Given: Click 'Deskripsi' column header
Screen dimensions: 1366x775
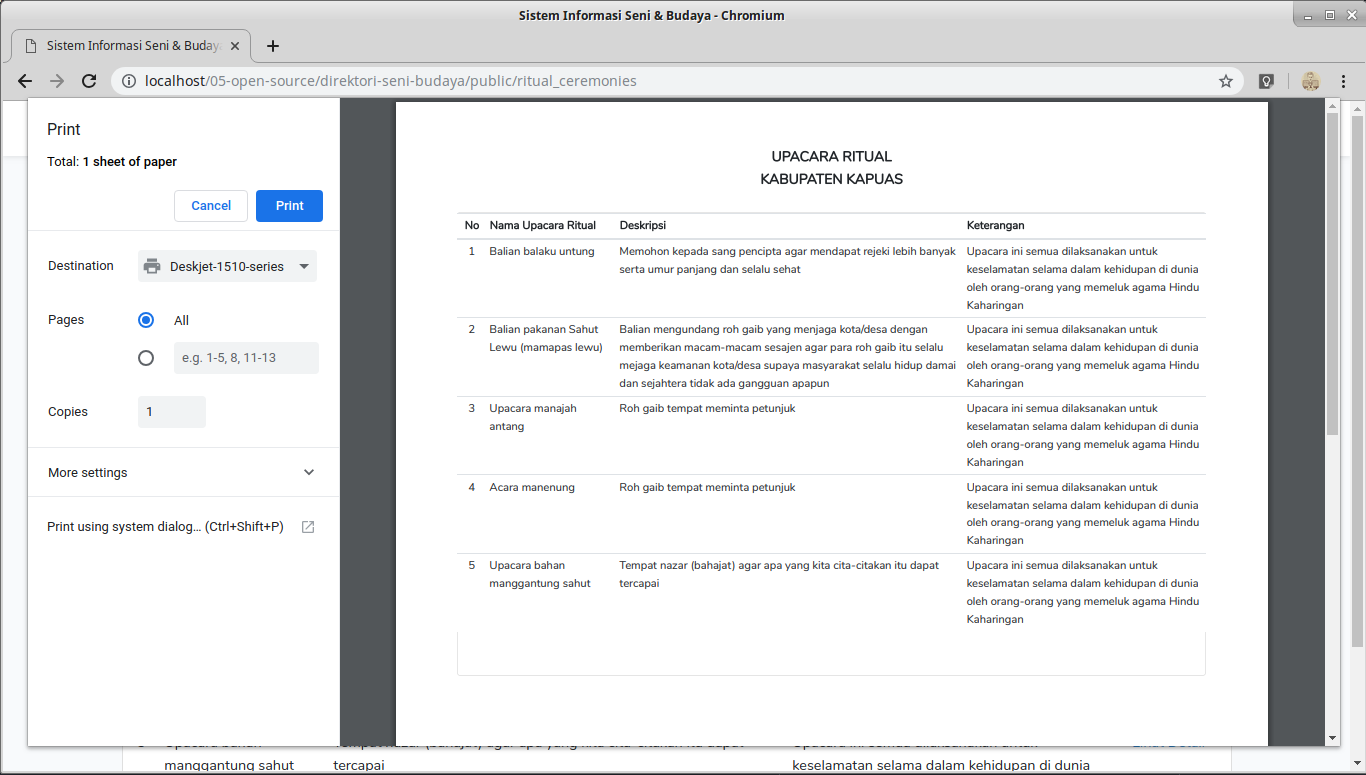Looking at the screenshot, I should (643, 225).
